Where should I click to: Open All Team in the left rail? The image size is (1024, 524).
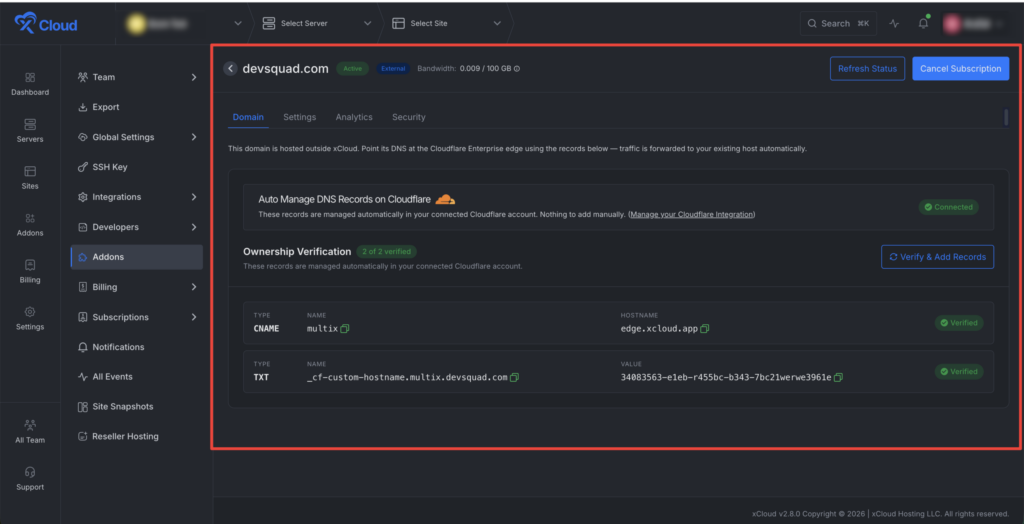(x=30, y=432)
